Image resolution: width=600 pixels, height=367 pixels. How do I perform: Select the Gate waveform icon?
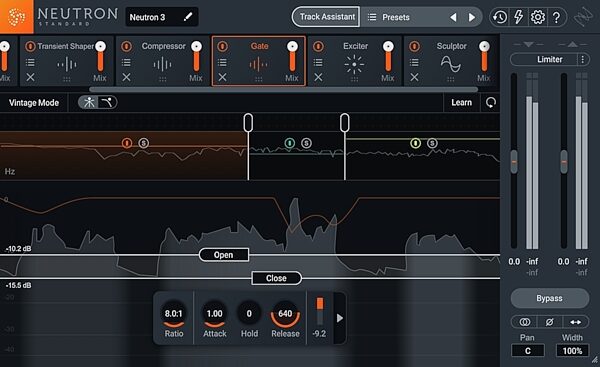click(x=259, y=64)
